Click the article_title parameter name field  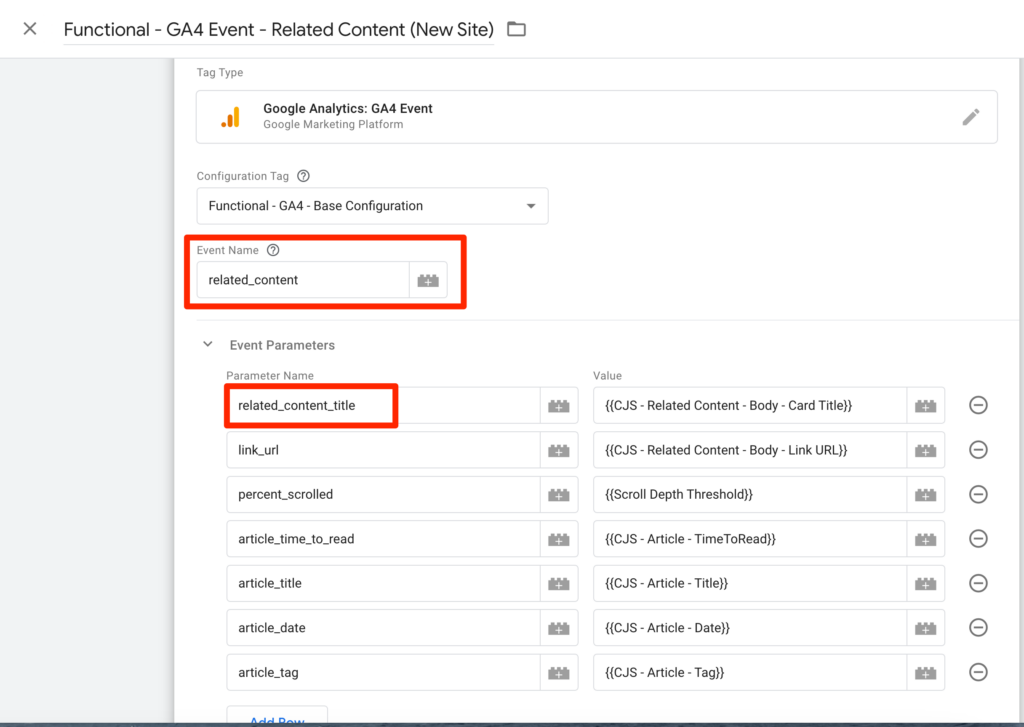pyautogui.click(x=382, y=583)
